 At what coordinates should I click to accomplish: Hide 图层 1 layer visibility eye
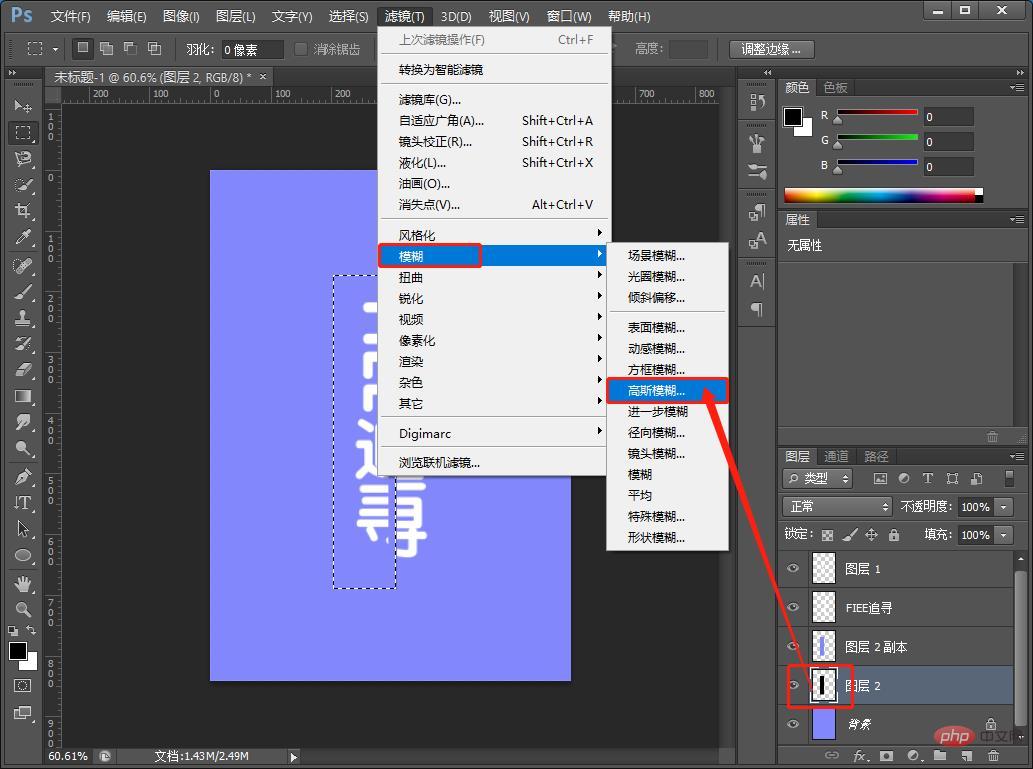(793, 568)
